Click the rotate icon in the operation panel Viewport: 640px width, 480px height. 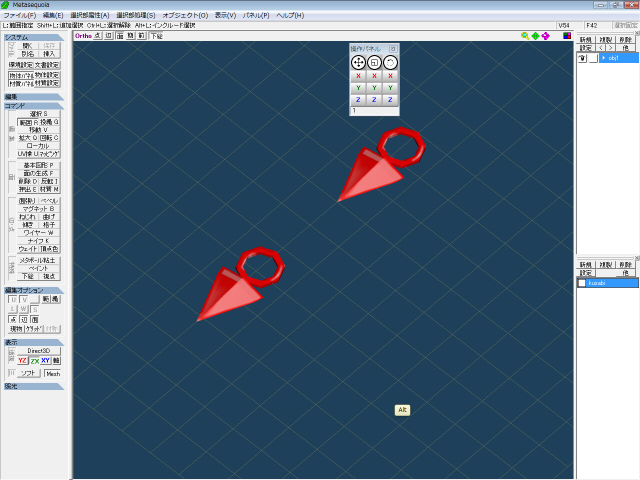(391, 62)
